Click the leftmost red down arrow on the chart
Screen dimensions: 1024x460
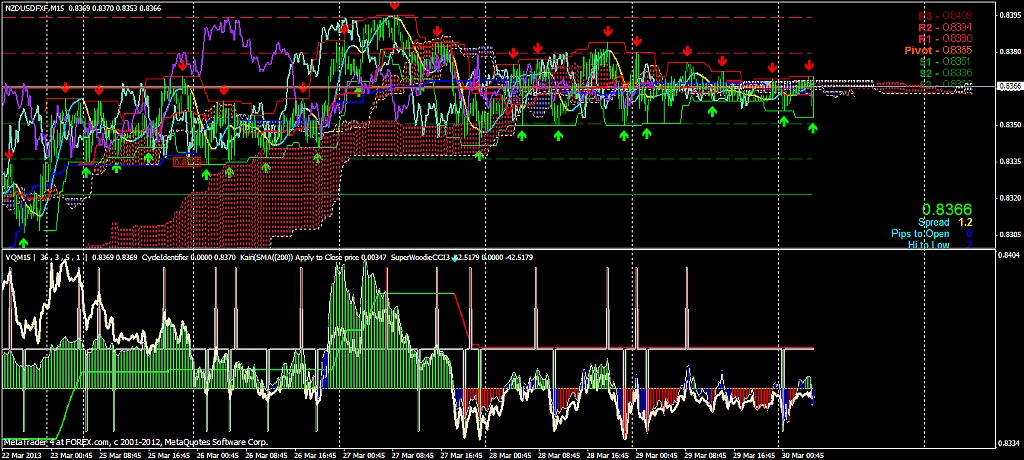(x=10, y=154)
